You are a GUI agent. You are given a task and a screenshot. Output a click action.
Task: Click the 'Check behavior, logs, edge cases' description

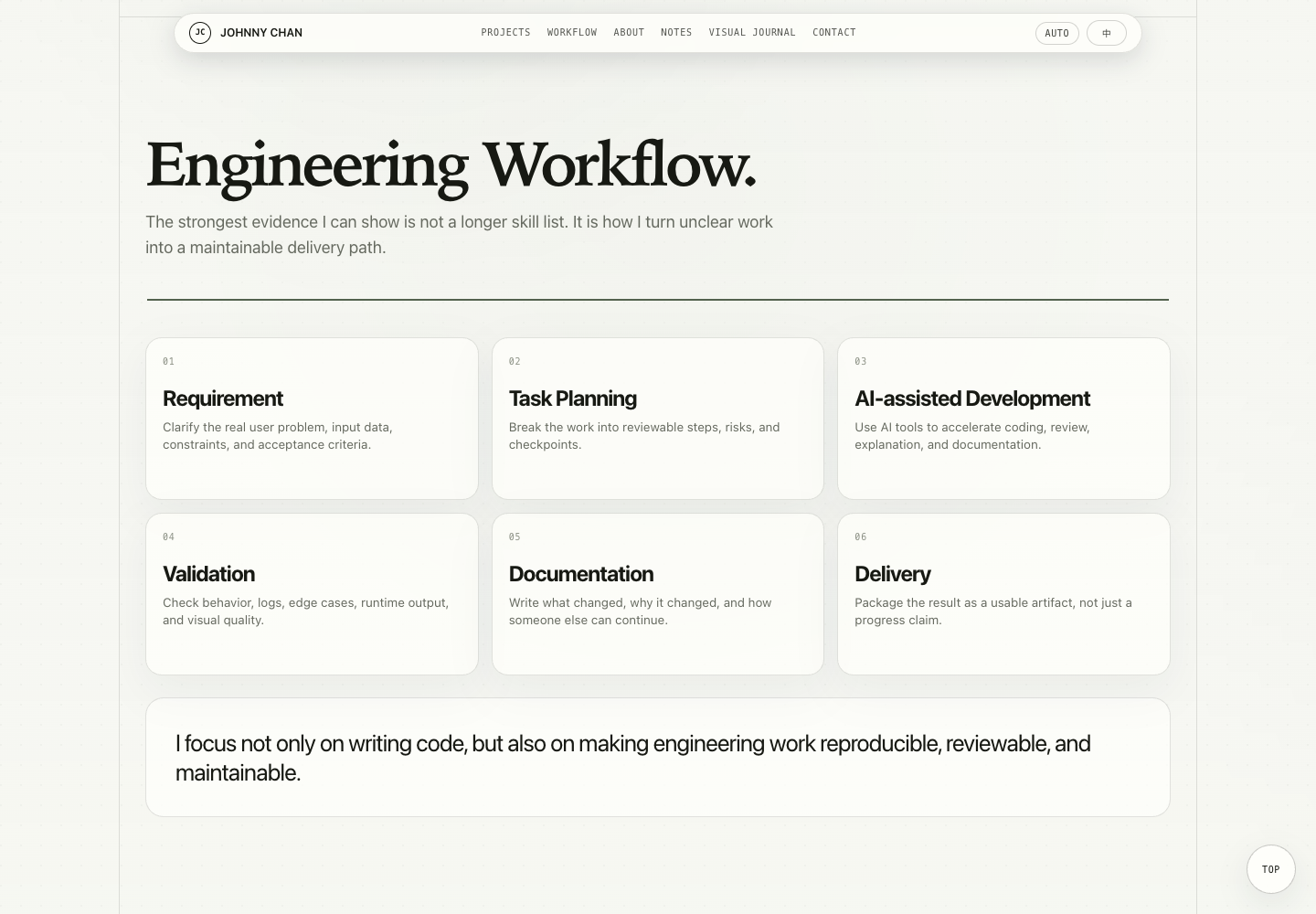[x=306, y=611]
